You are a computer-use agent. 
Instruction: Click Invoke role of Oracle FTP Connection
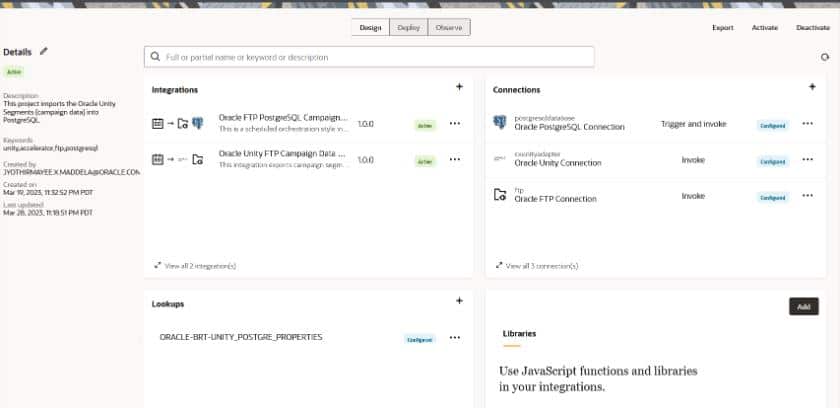tap(693, 196)
